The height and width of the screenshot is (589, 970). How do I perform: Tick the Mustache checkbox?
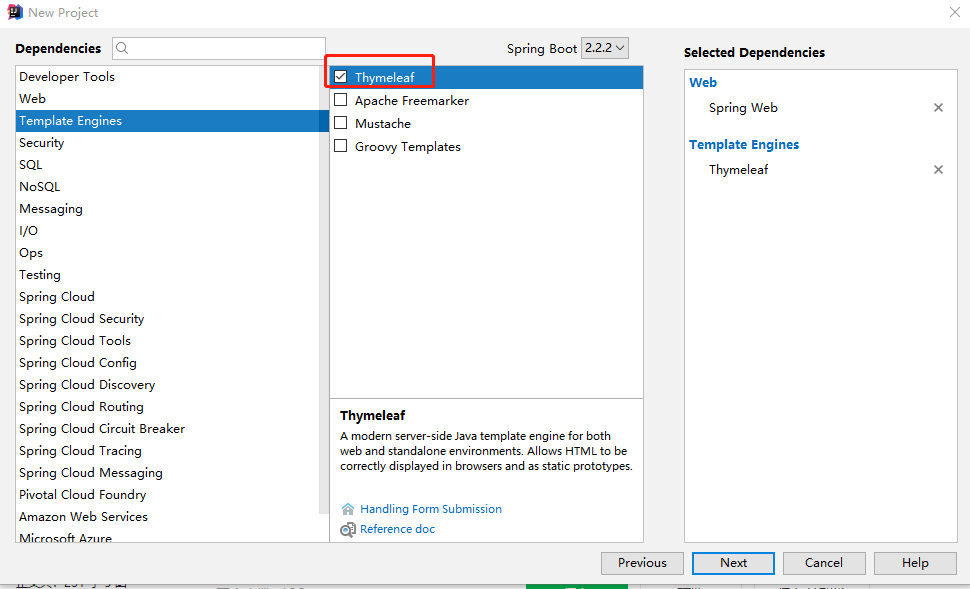pos(341,123)
